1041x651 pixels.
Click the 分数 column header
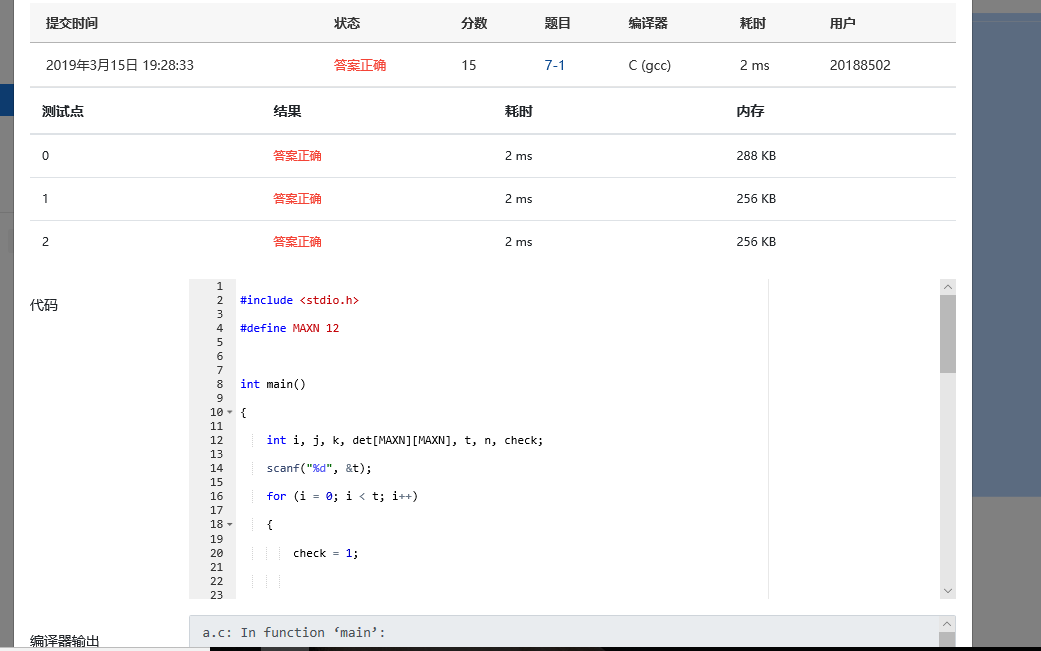(474, 23)
